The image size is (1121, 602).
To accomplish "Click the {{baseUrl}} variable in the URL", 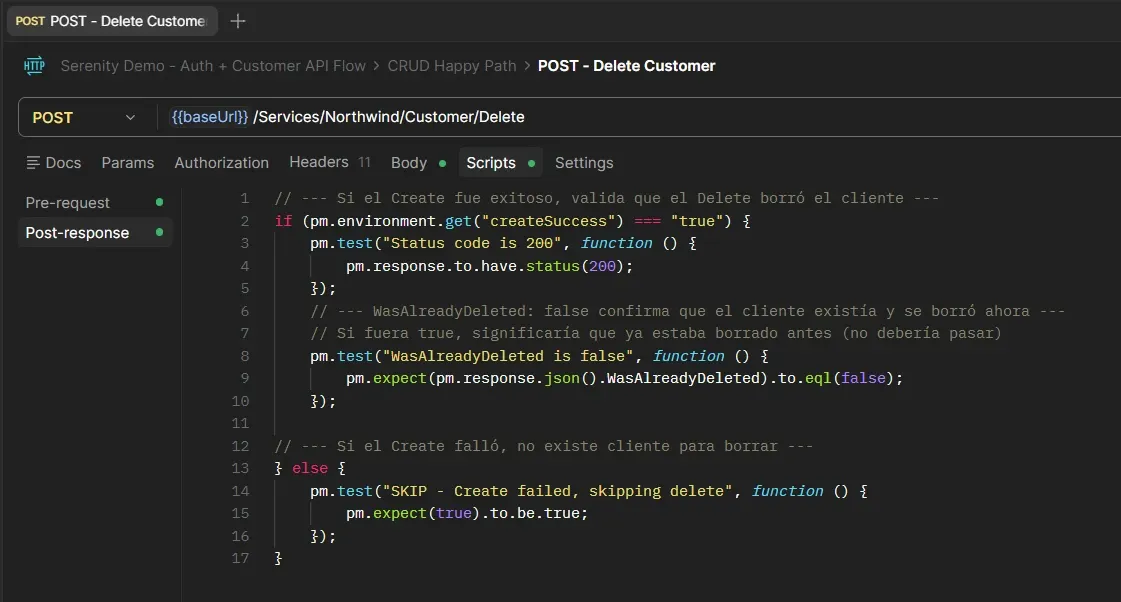I will [209, 116].
